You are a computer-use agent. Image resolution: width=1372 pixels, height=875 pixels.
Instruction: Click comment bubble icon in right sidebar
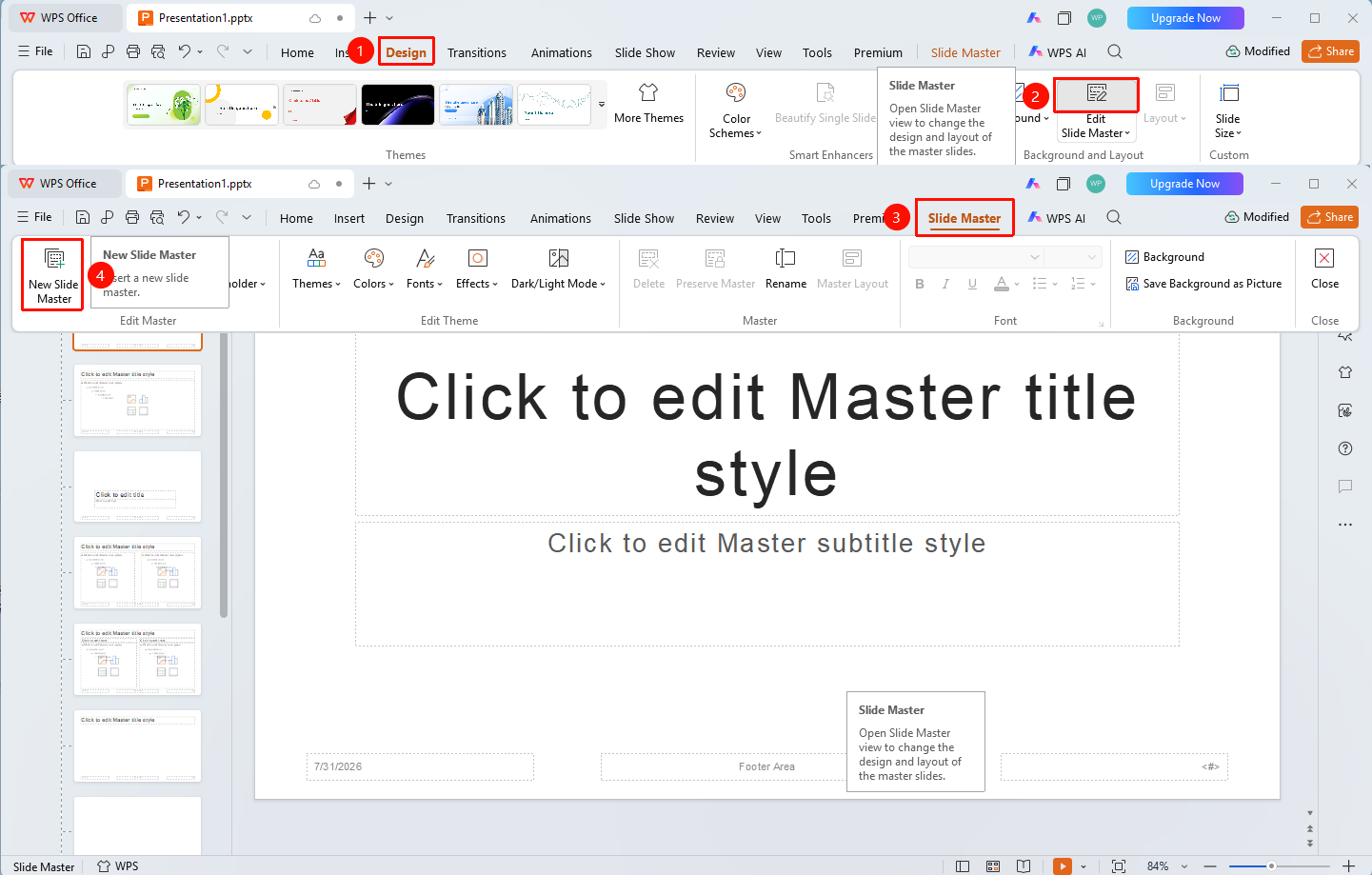1345,487
